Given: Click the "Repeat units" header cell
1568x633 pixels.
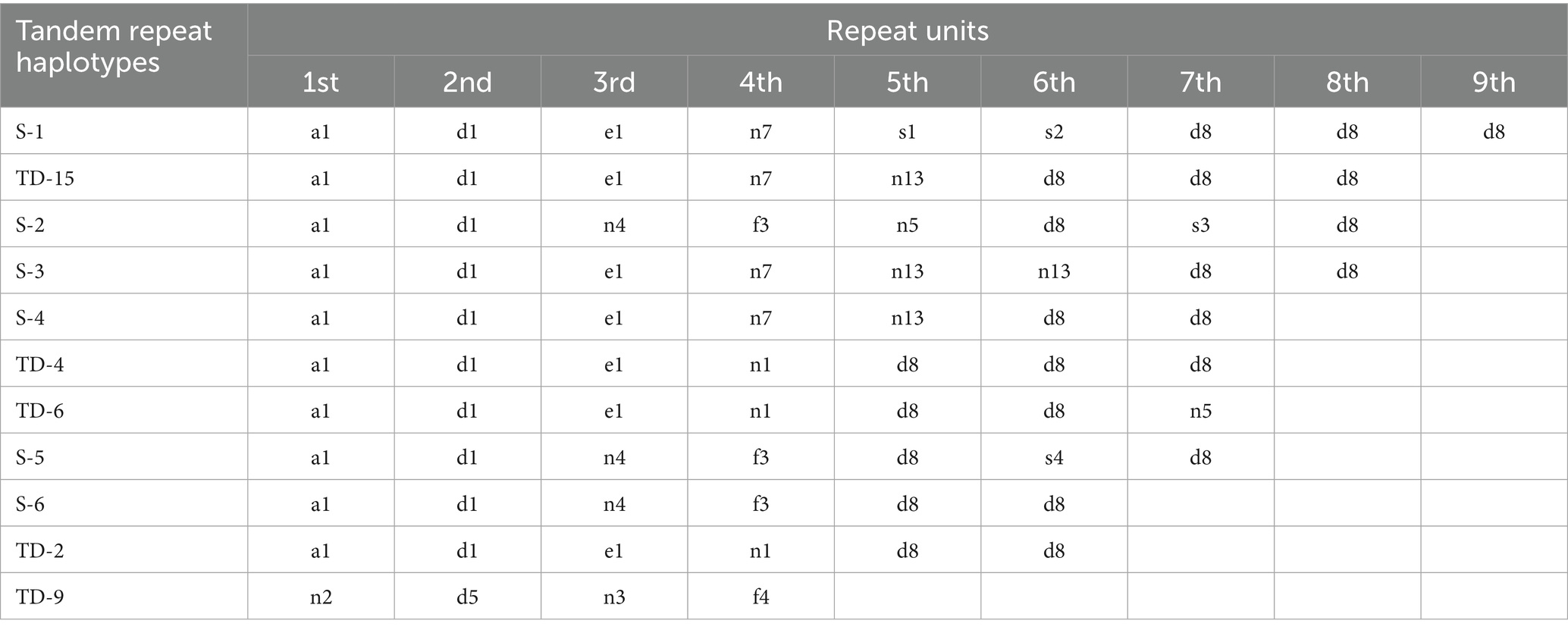Looking at the screenshot, I should (x=907, y=31).
